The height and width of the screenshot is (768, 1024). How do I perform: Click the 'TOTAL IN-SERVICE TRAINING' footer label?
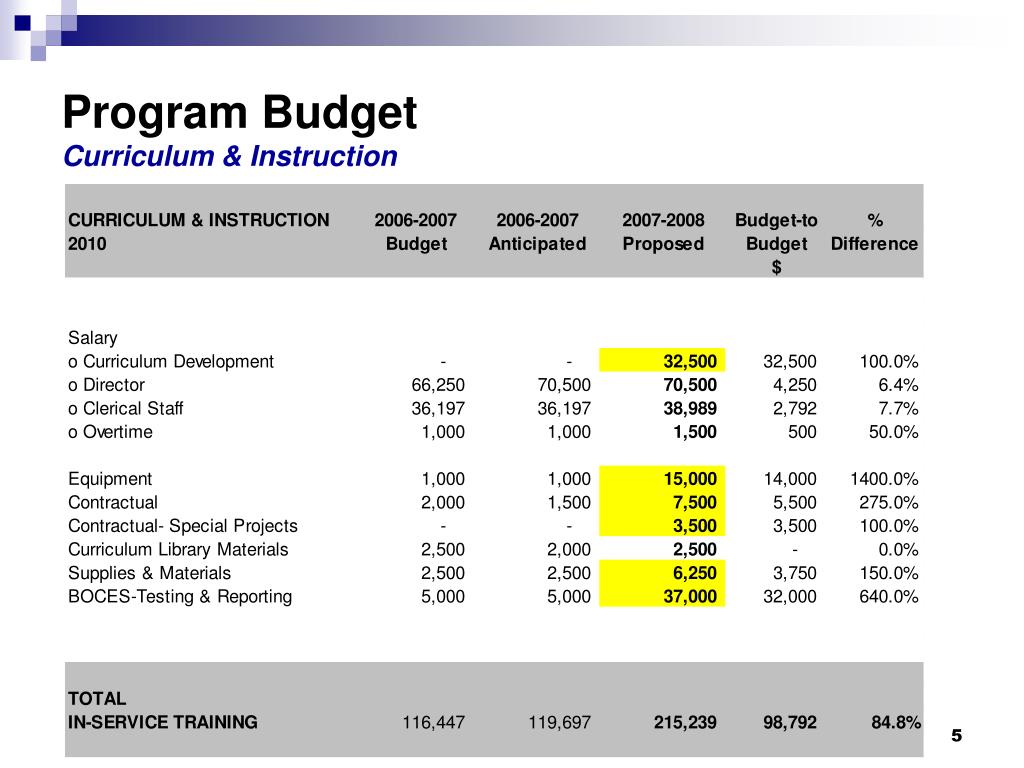coord(163,711)
